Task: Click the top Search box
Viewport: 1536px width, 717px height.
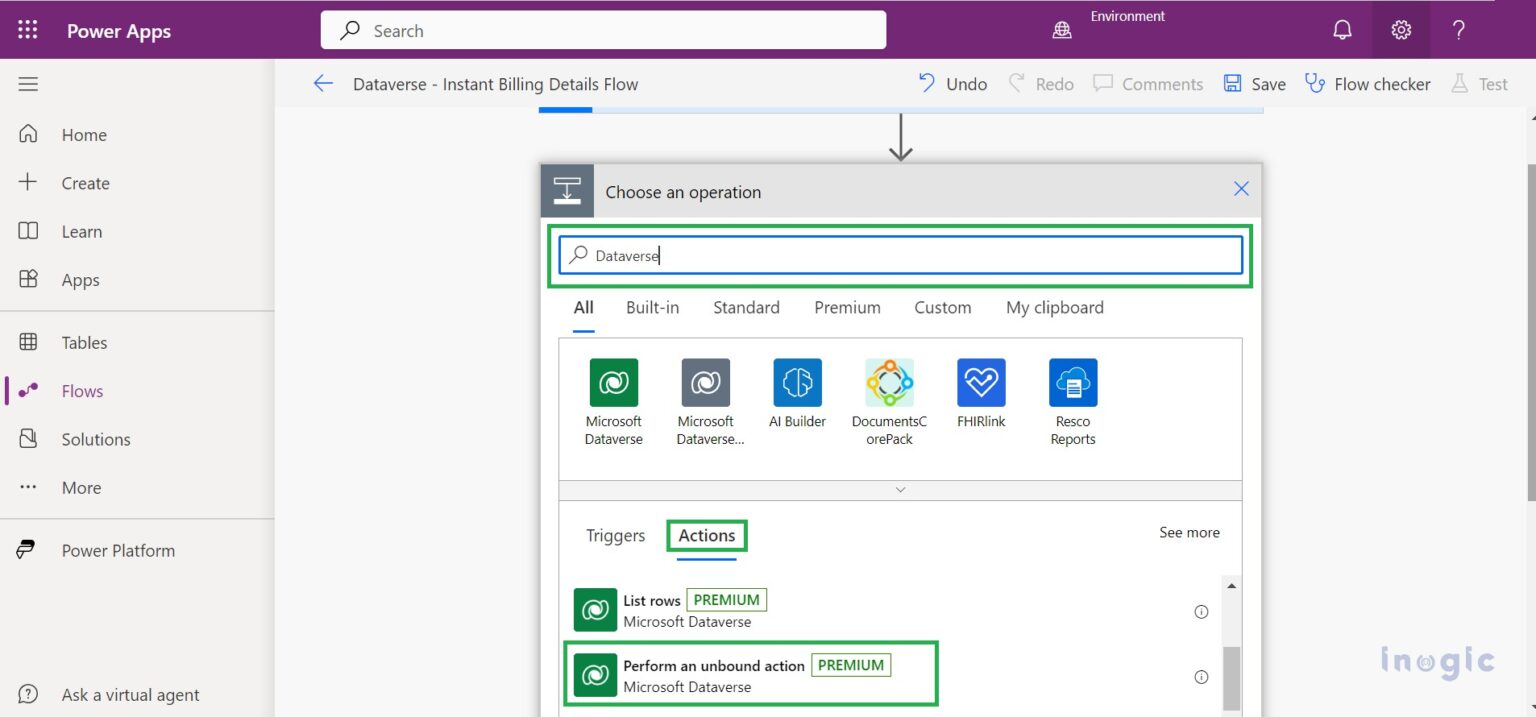Action: 603,30
